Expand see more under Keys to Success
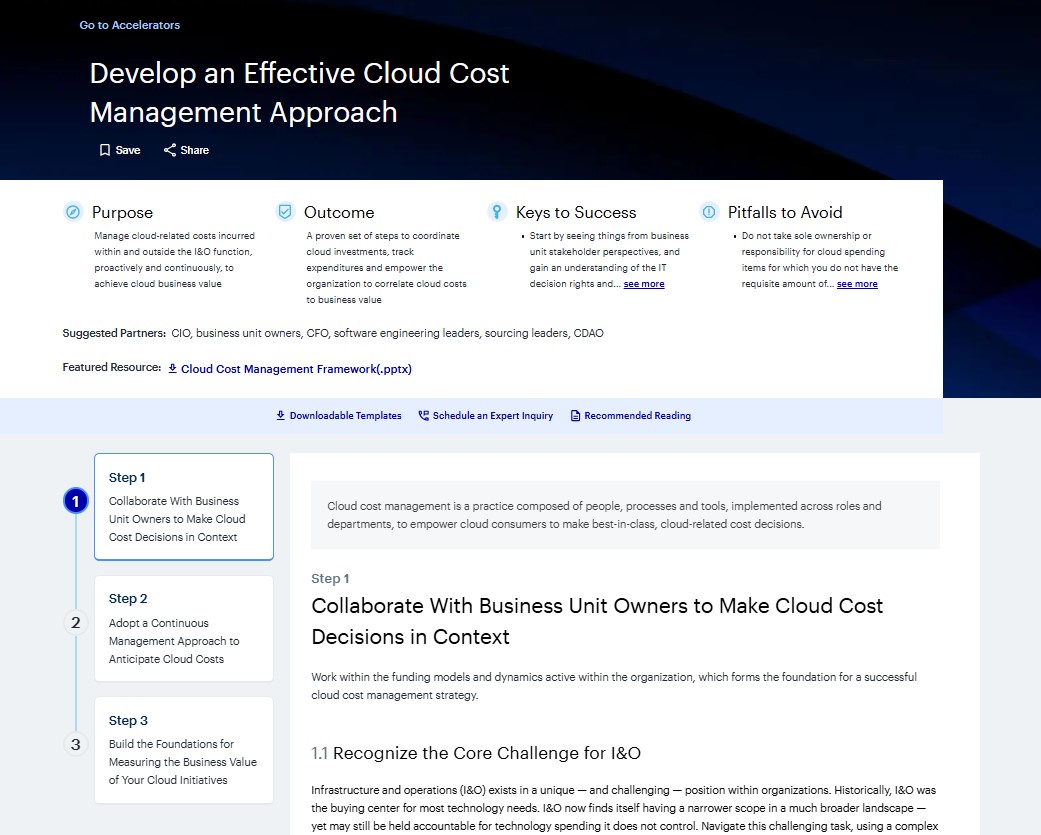Screen dimensions: 1041x835 tap(644, 283)
